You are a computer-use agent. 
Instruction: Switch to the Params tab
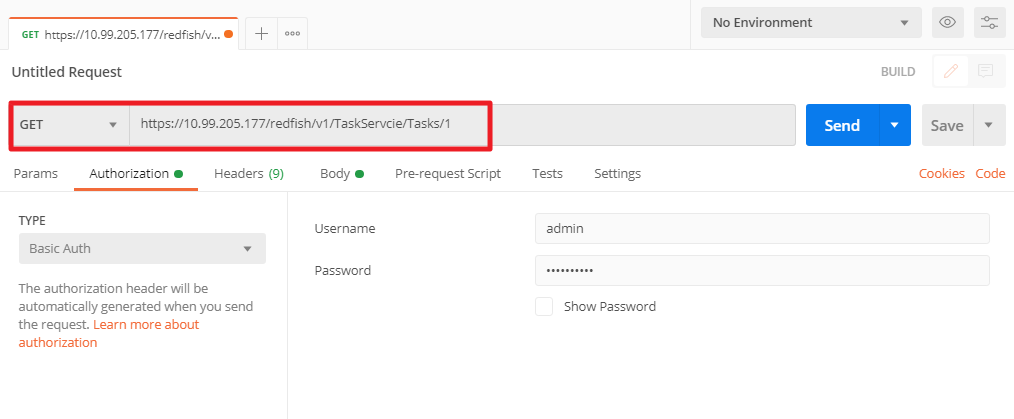36,173
